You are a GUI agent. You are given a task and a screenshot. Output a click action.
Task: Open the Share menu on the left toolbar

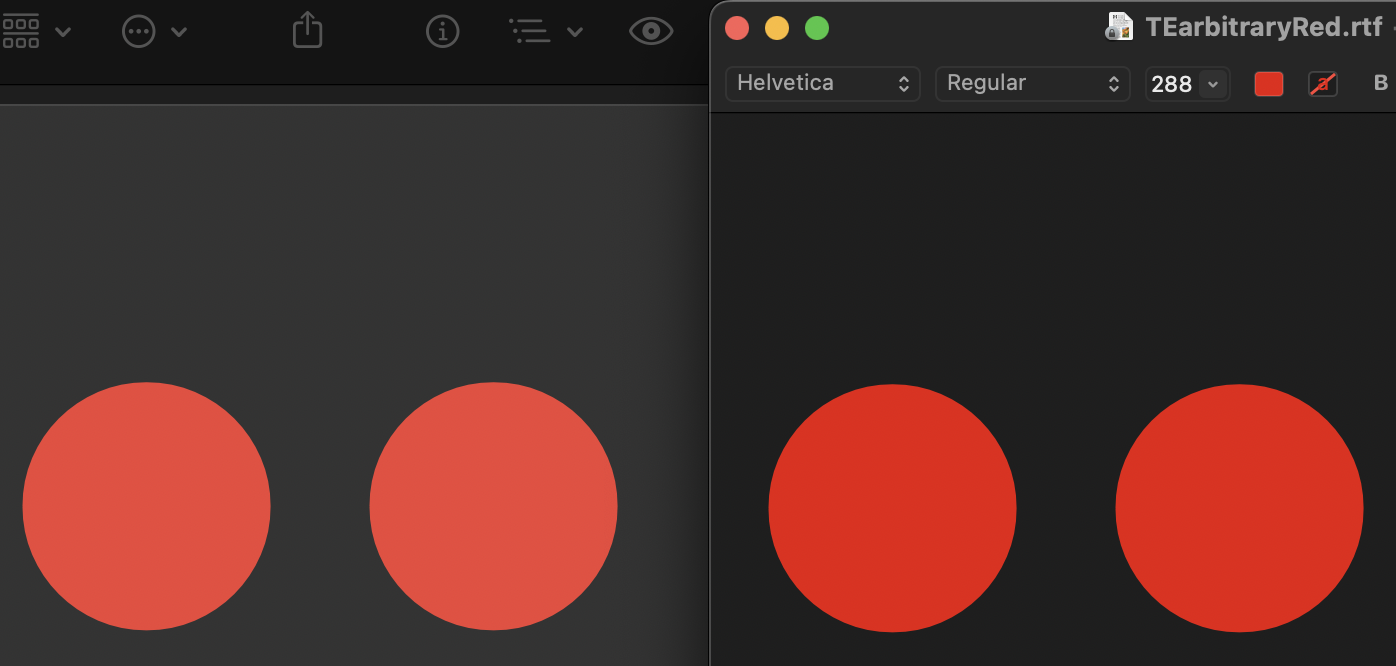coord(306,31)
